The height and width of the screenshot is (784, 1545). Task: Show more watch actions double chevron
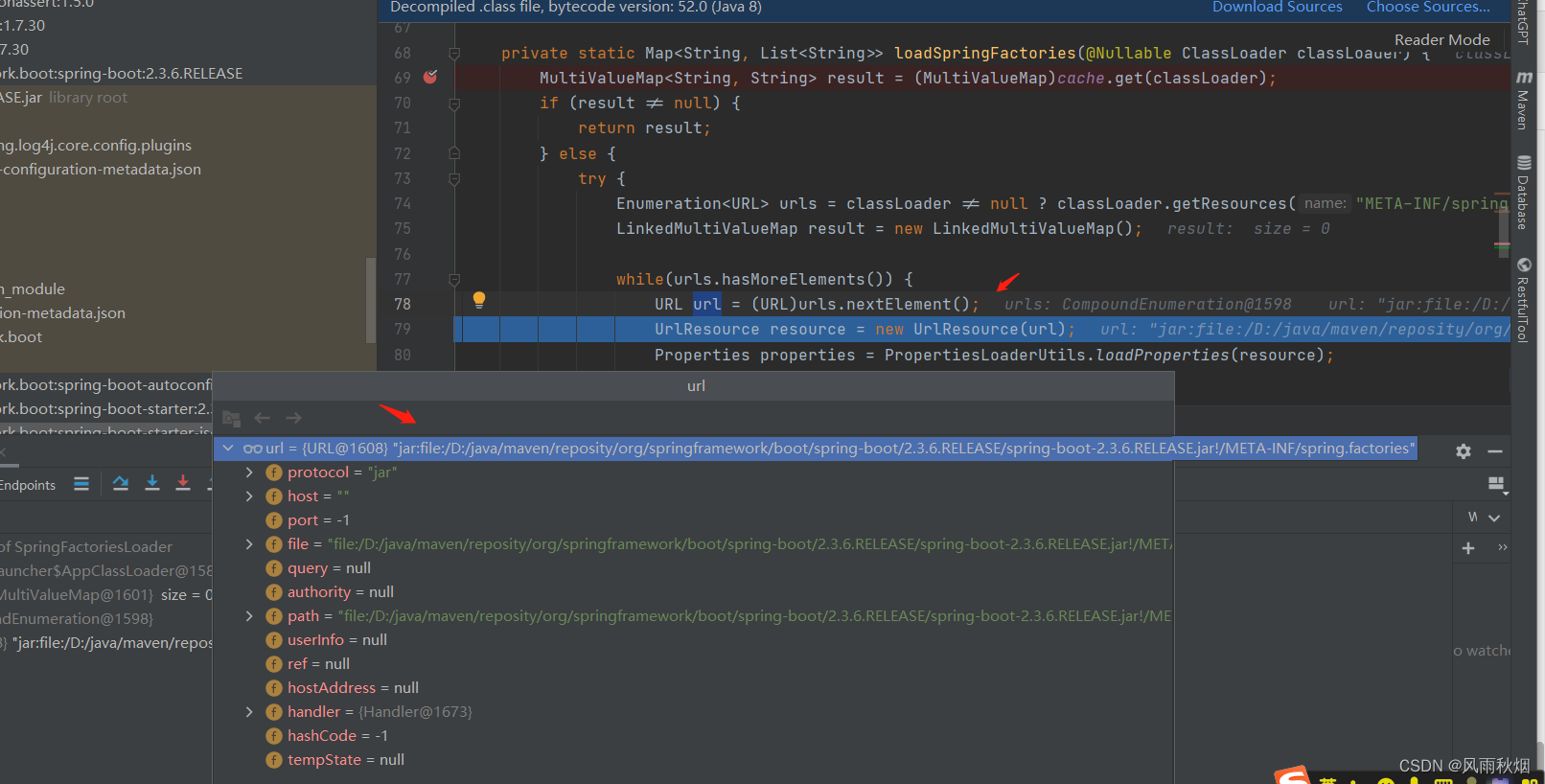(1503, 547)
